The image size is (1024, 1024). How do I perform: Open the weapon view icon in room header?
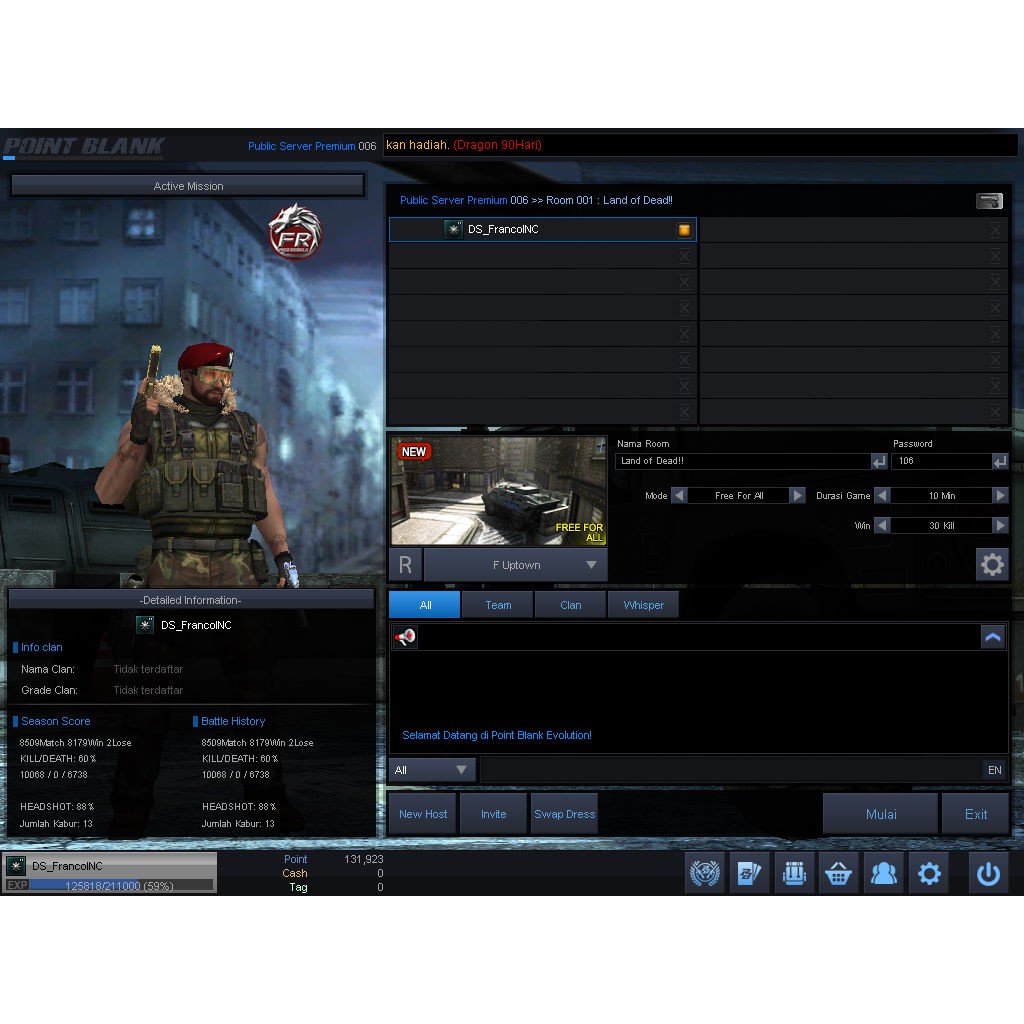click(x=989, y=200)
